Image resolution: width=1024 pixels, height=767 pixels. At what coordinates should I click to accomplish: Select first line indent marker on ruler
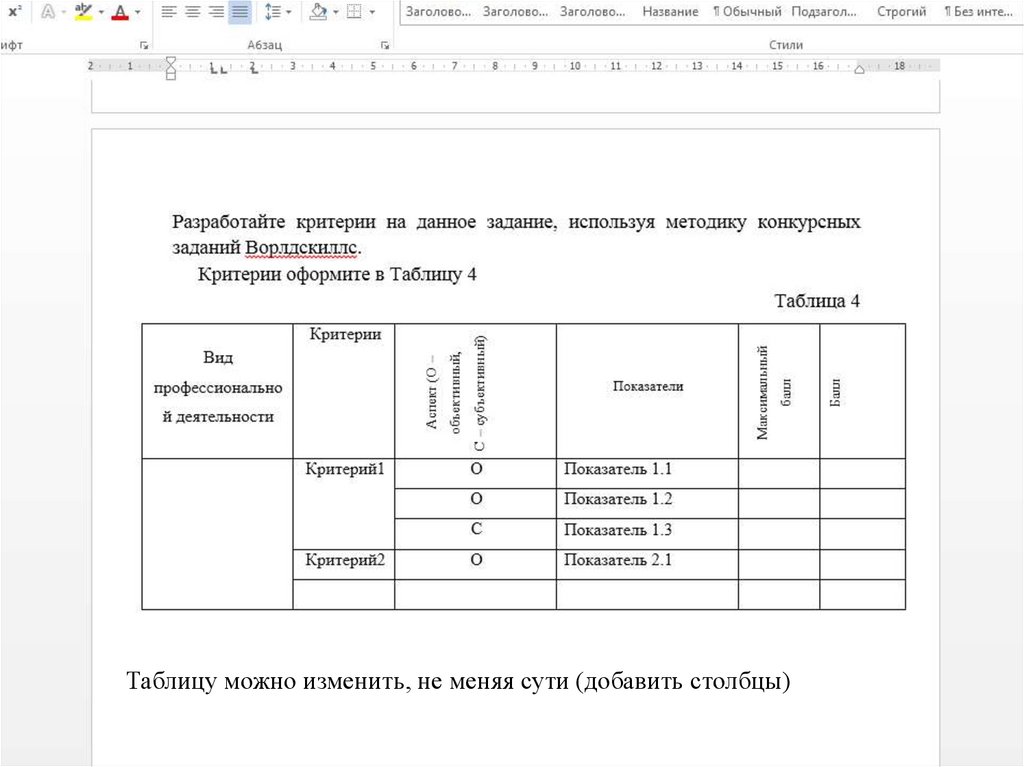coord(170,61)
